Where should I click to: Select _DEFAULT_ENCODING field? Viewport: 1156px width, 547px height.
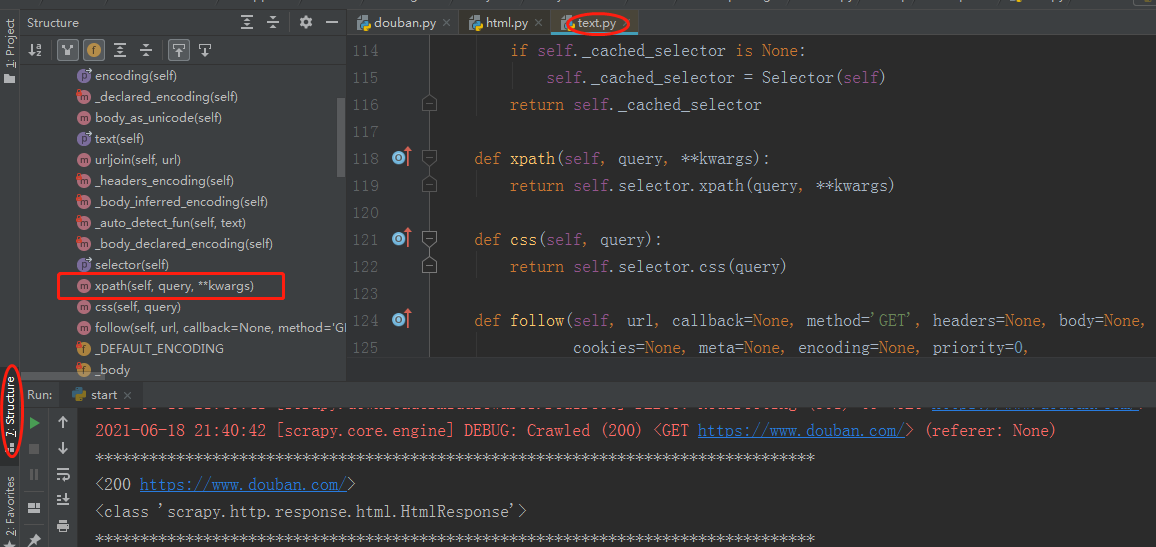(x=150, y=348)
